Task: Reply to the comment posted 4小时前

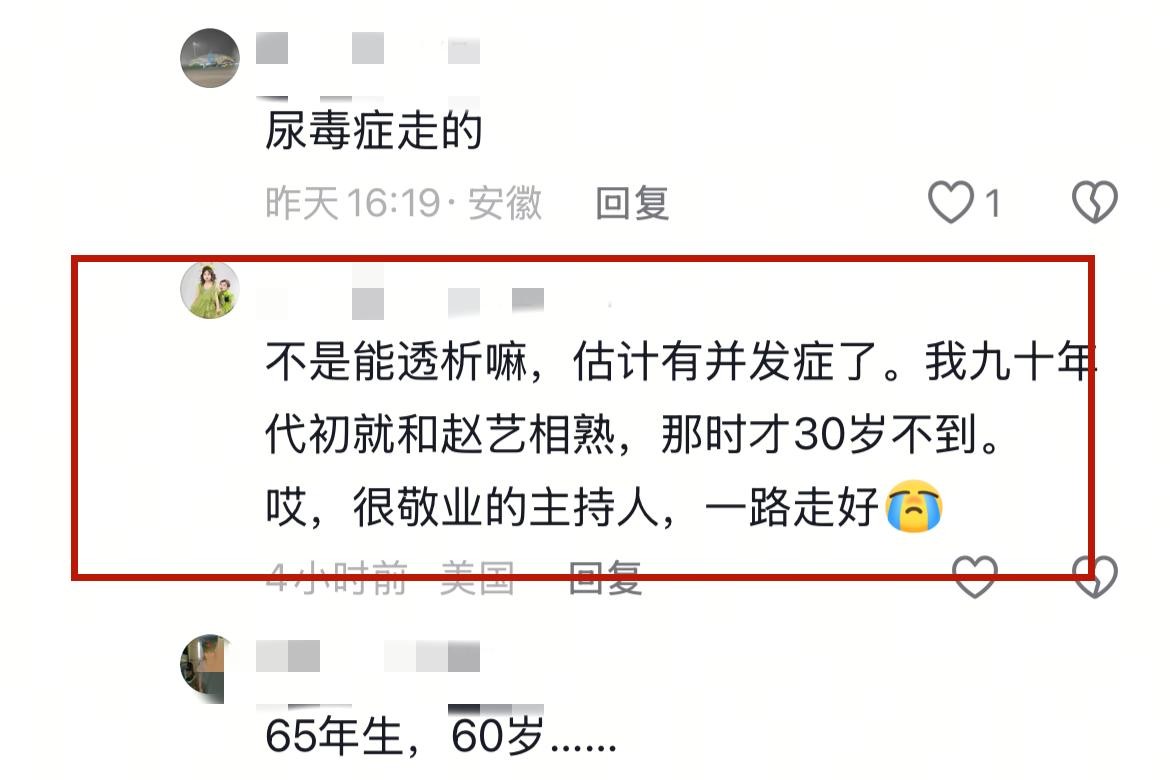Action: 605,578
